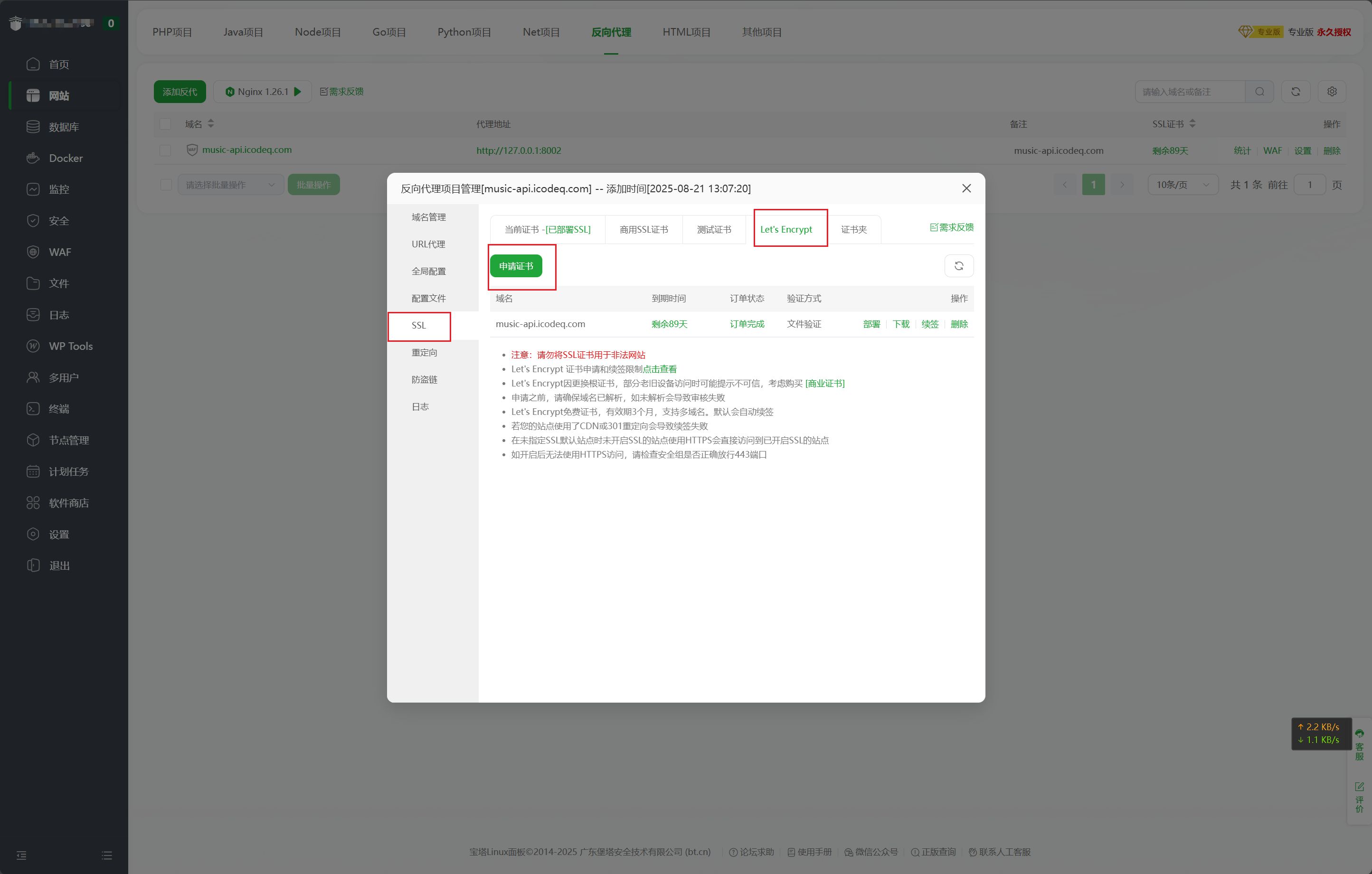
Task: Click the page number jump input
Action: (x=1309, y=185)
